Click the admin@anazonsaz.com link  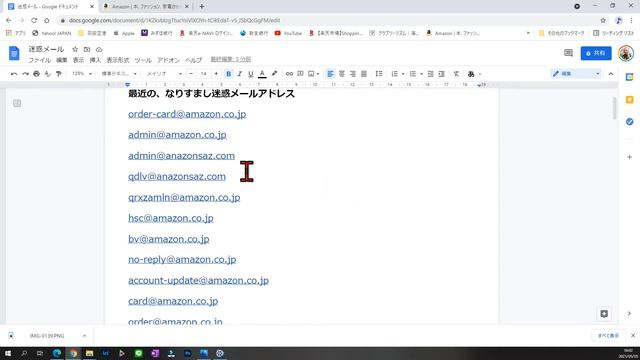(x=181, y=156)
